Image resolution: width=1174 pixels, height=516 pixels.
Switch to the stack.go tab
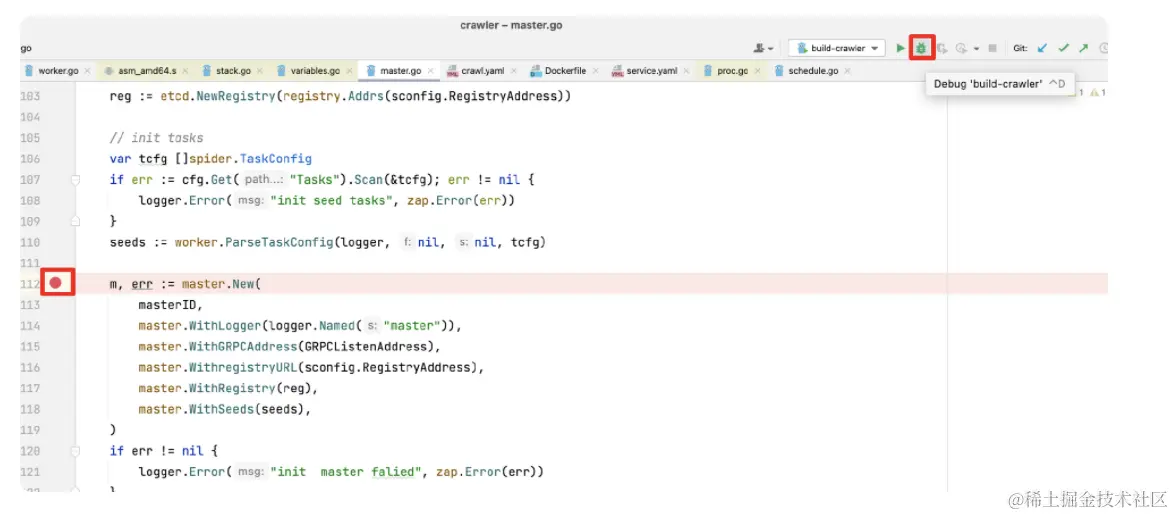point(233,71)
